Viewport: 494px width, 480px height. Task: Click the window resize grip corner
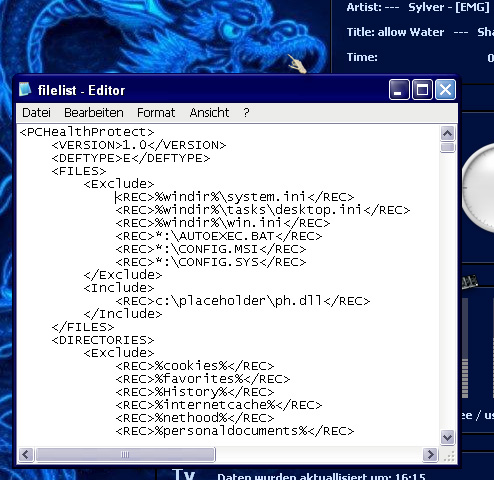coord(449,455)
